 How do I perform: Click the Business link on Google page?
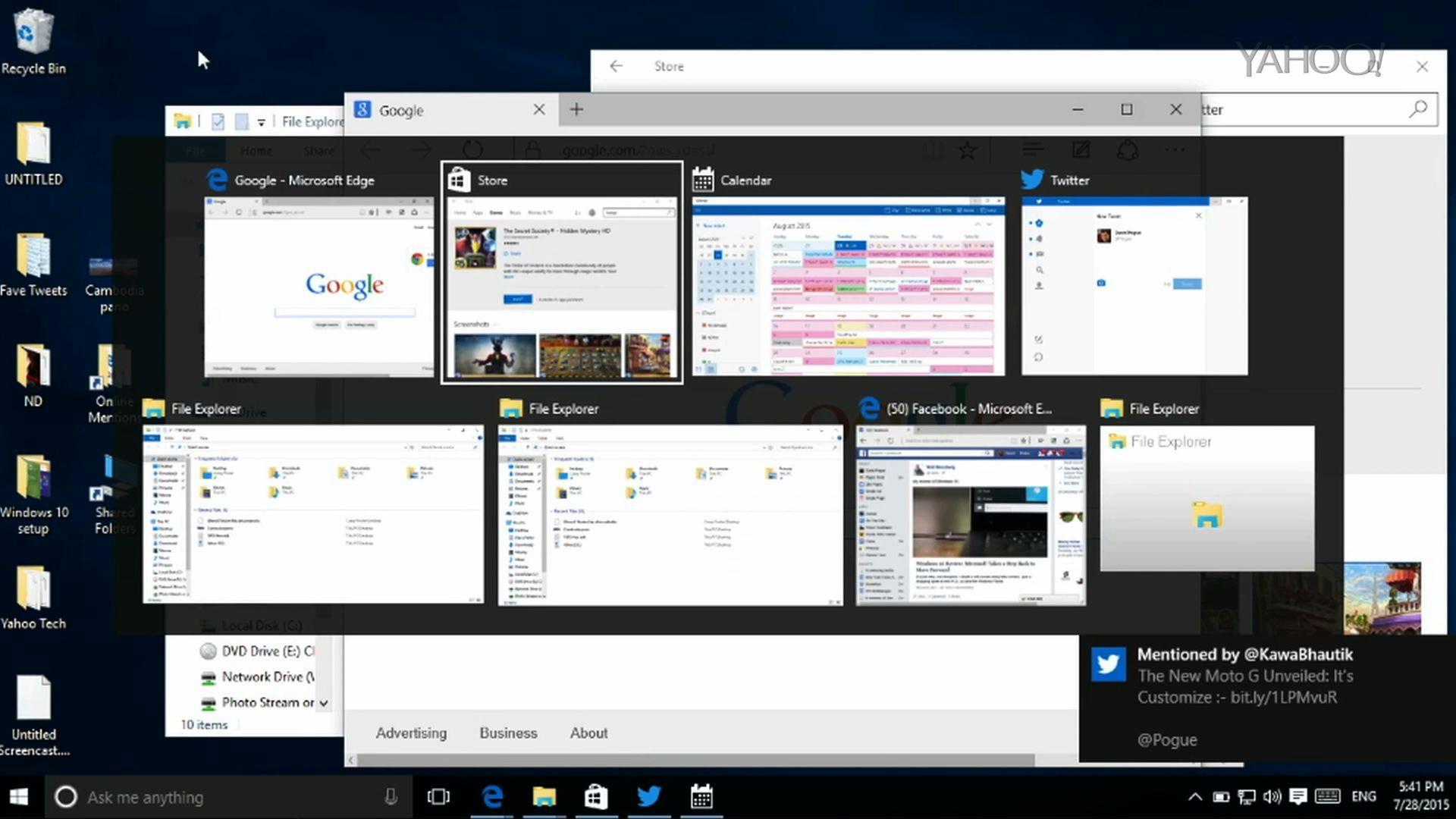coord(508,733)
